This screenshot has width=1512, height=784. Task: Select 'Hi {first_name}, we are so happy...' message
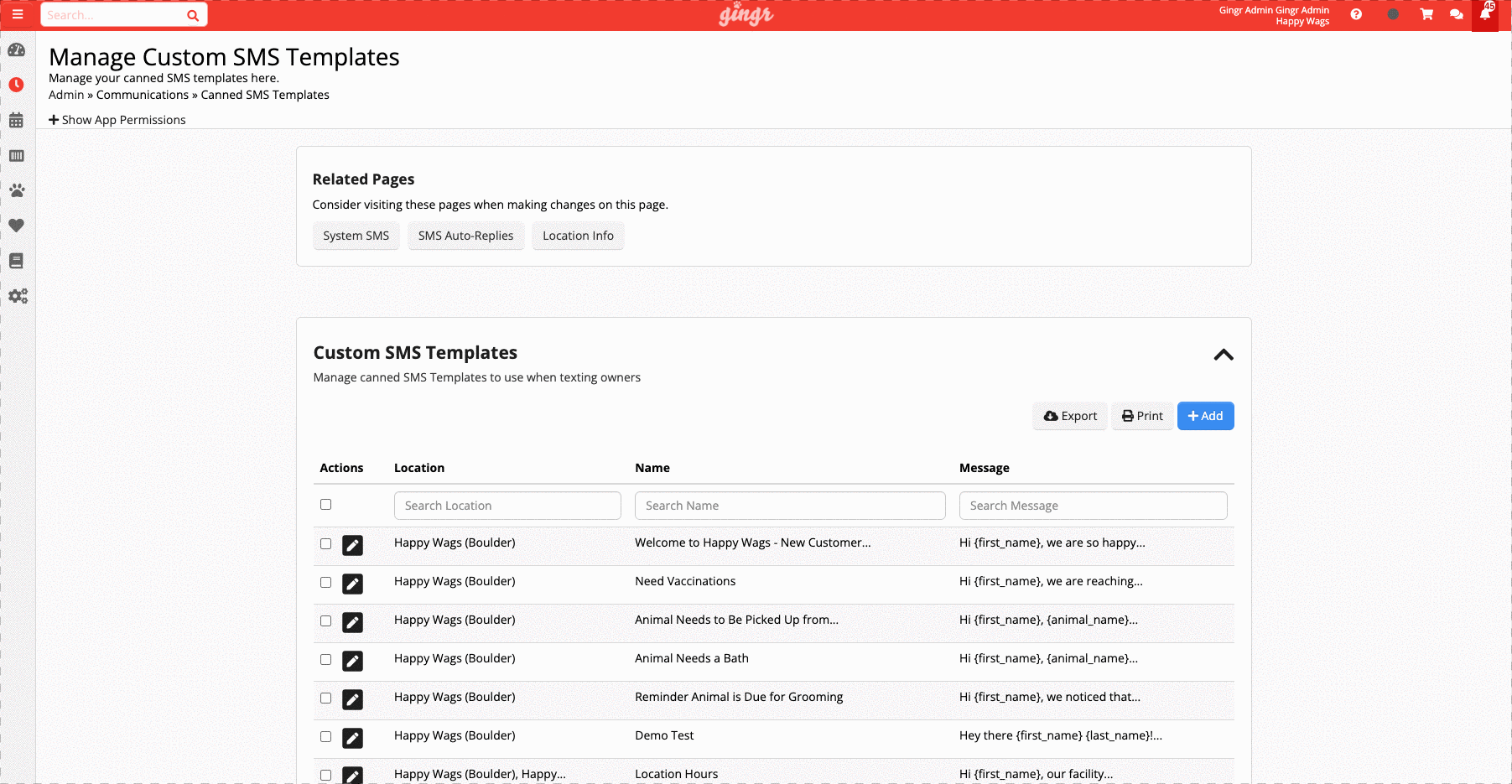pyautogui.click(x=1052, y=543)
